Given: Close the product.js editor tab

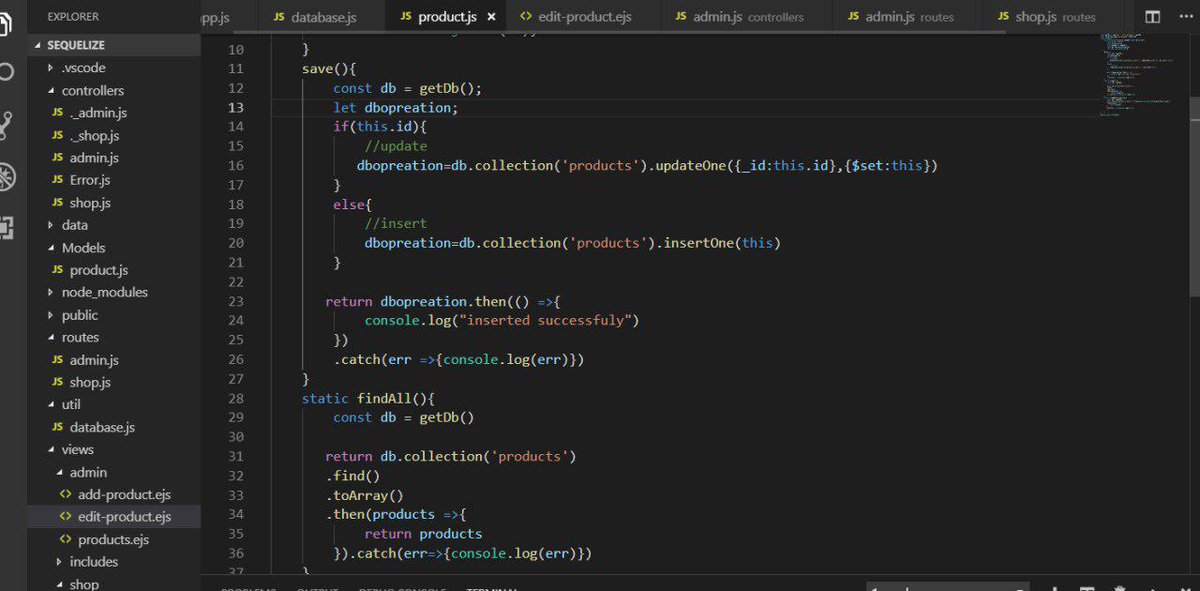Looking at the screenshot, I should (491, 17).
